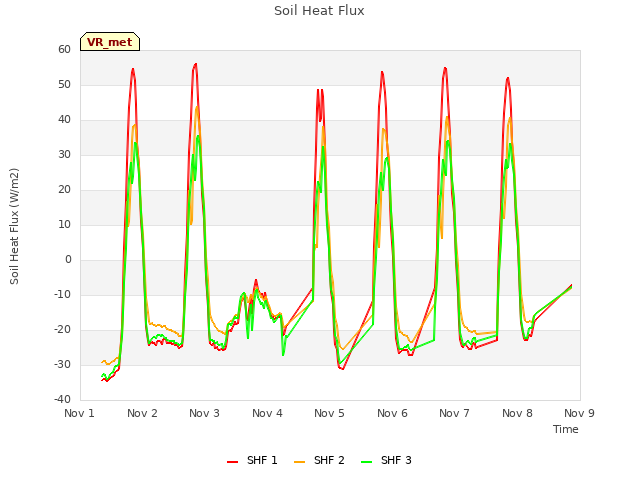Click the Nov 5 x-axis label
The image size is (640, 480).
click(x=329, y=413)
